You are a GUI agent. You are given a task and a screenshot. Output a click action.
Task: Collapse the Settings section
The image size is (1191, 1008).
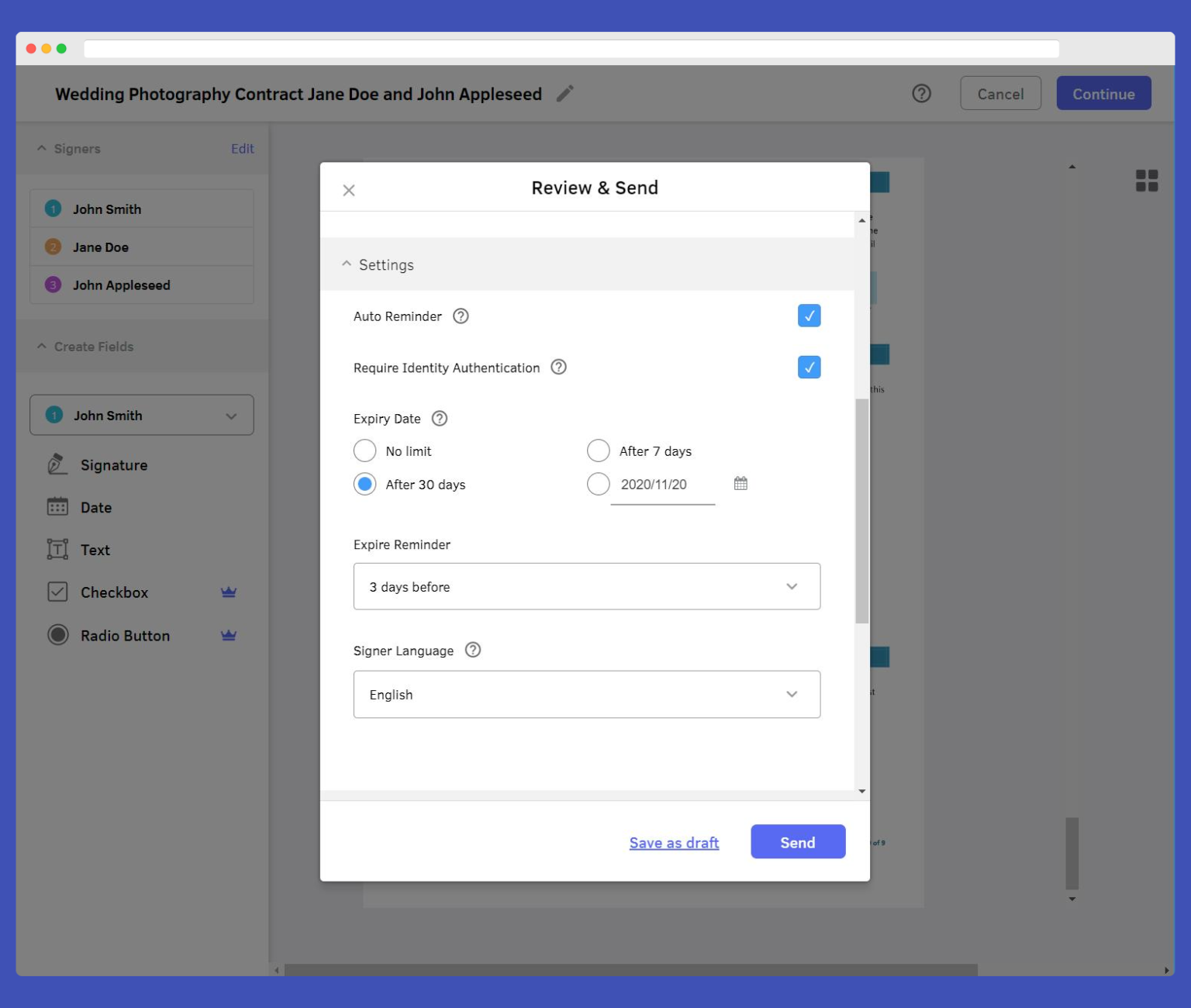click(347, 264)
